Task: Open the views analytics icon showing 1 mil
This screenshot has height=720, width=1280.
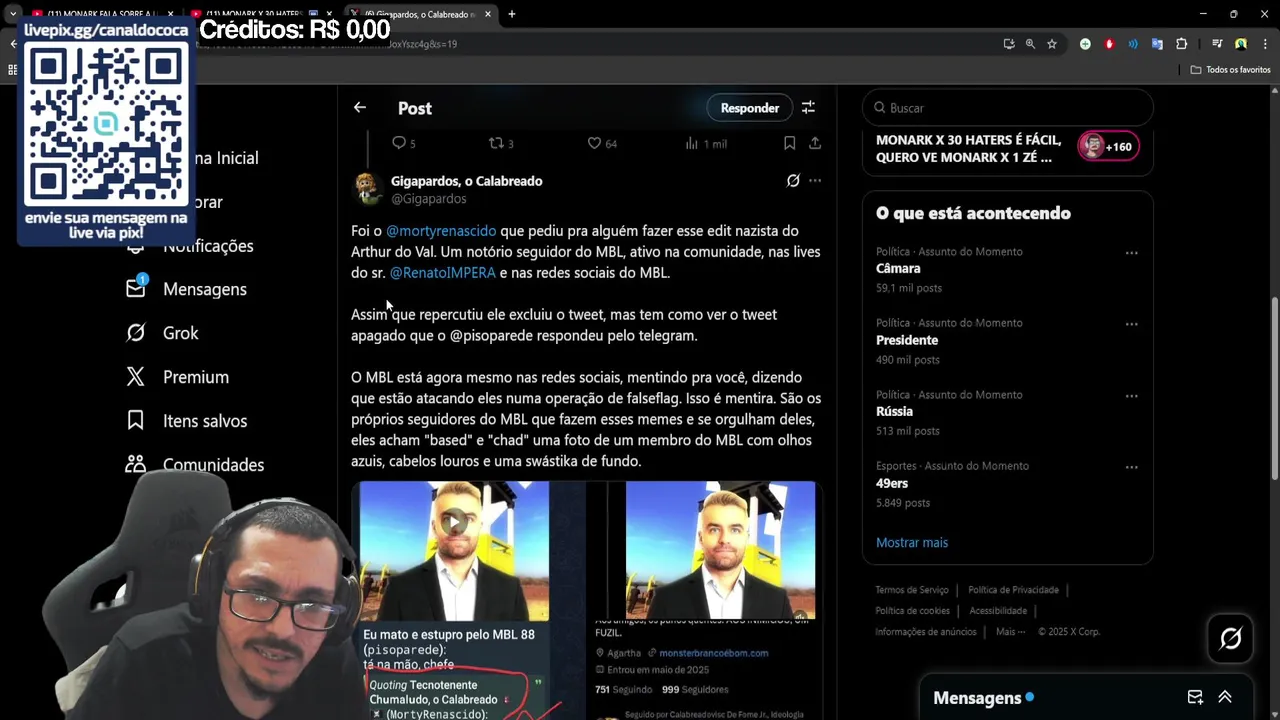Action: tap(691, 143)
